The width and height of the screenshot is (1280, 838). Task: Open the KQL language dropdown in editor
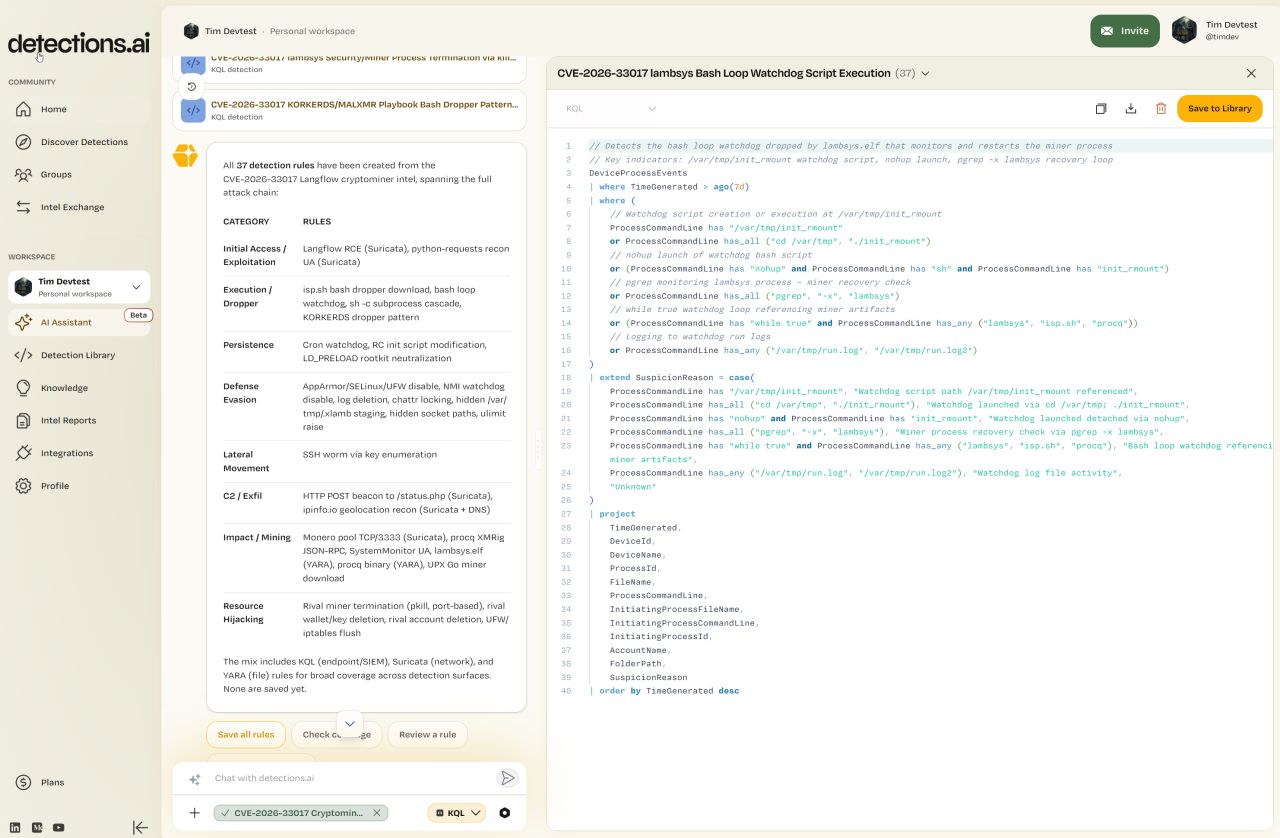pos(611,108)
